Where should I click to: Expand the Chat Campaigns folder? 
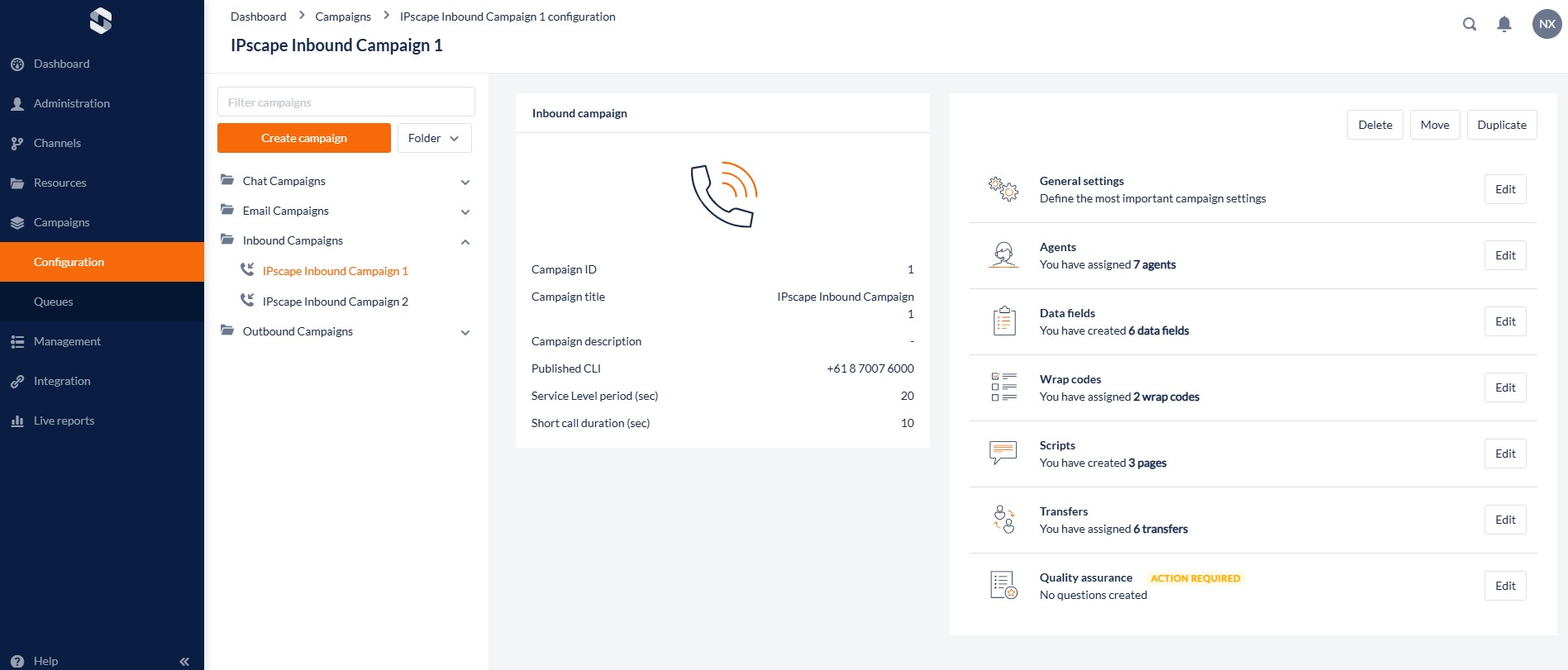(x=465, y=182)
